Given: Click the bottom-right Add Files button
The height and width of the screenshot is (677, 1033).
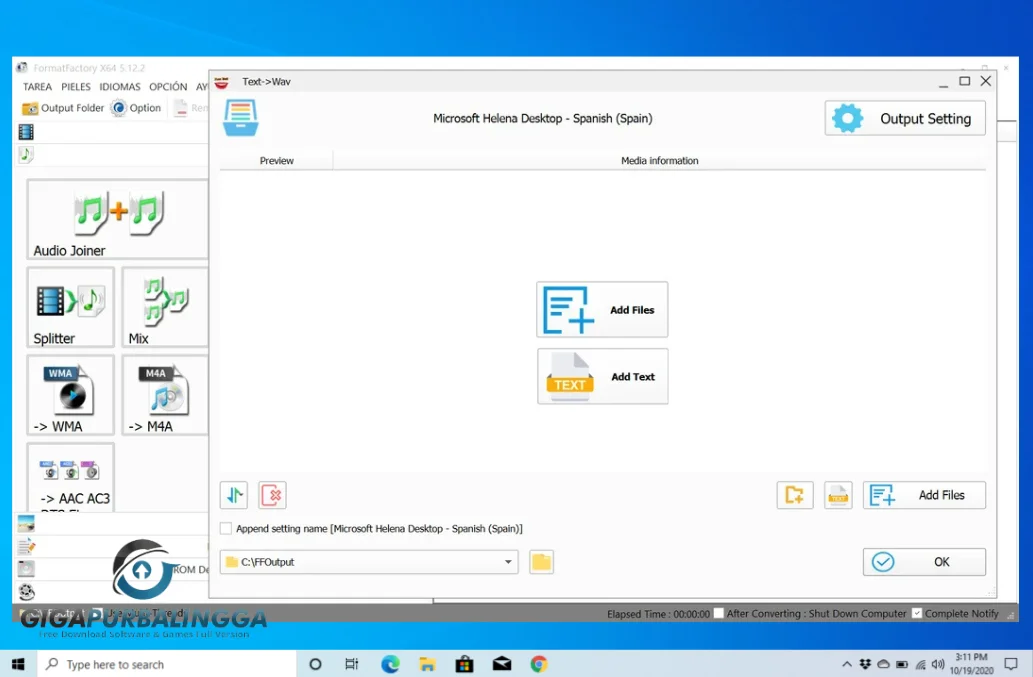Looking at the screenshot, I should pos(924,495).
